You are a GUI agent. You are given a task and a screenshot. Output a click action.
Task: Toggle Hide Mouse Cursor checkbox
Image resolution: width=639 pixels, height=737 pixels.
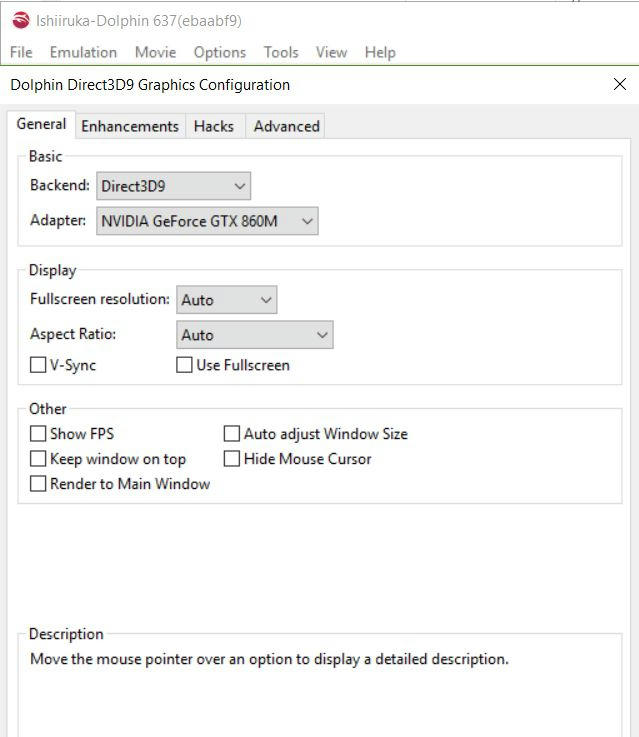[232, 459]
